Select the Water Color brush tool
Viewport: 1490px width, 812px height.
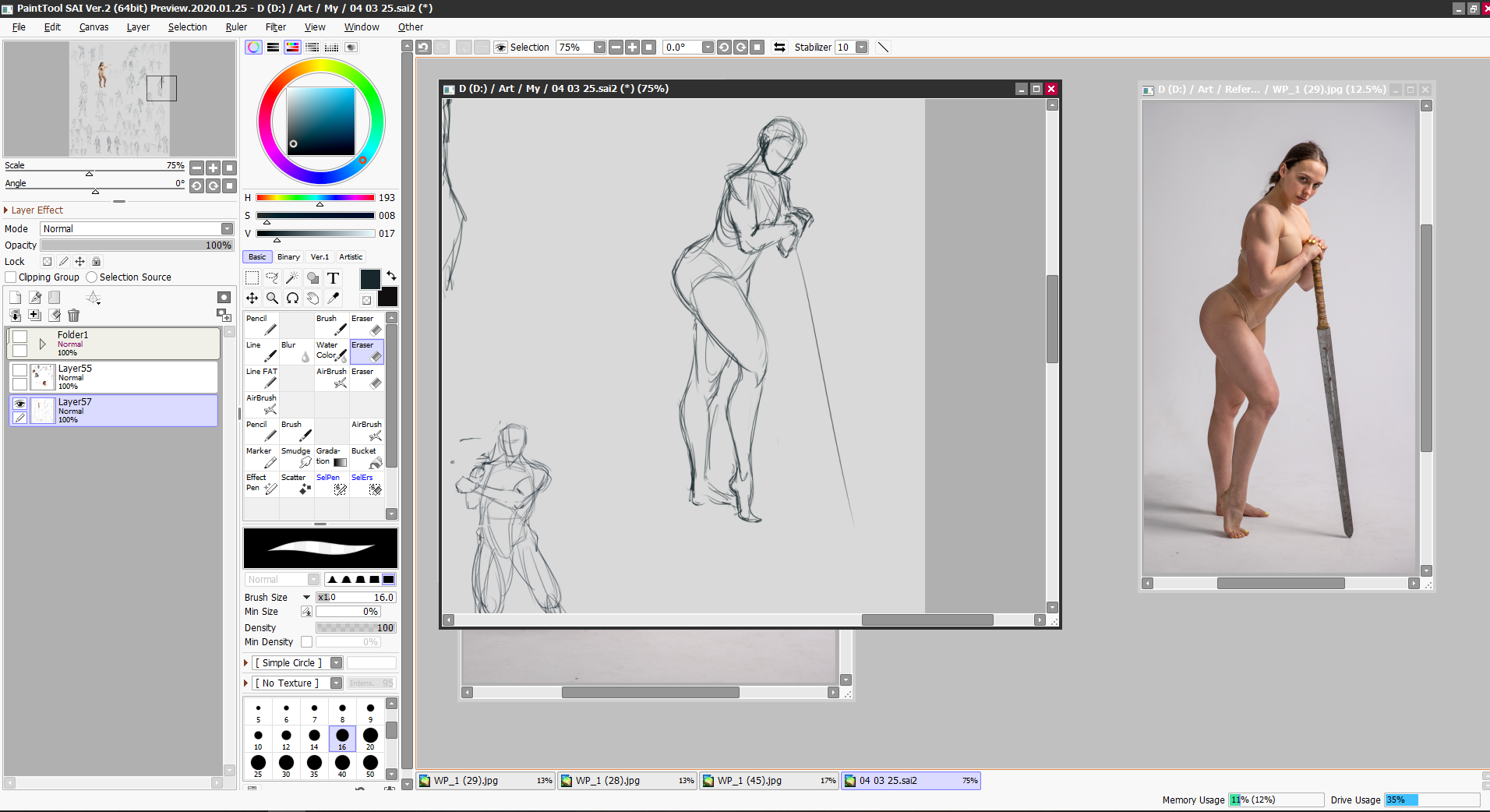coord(332,351)
